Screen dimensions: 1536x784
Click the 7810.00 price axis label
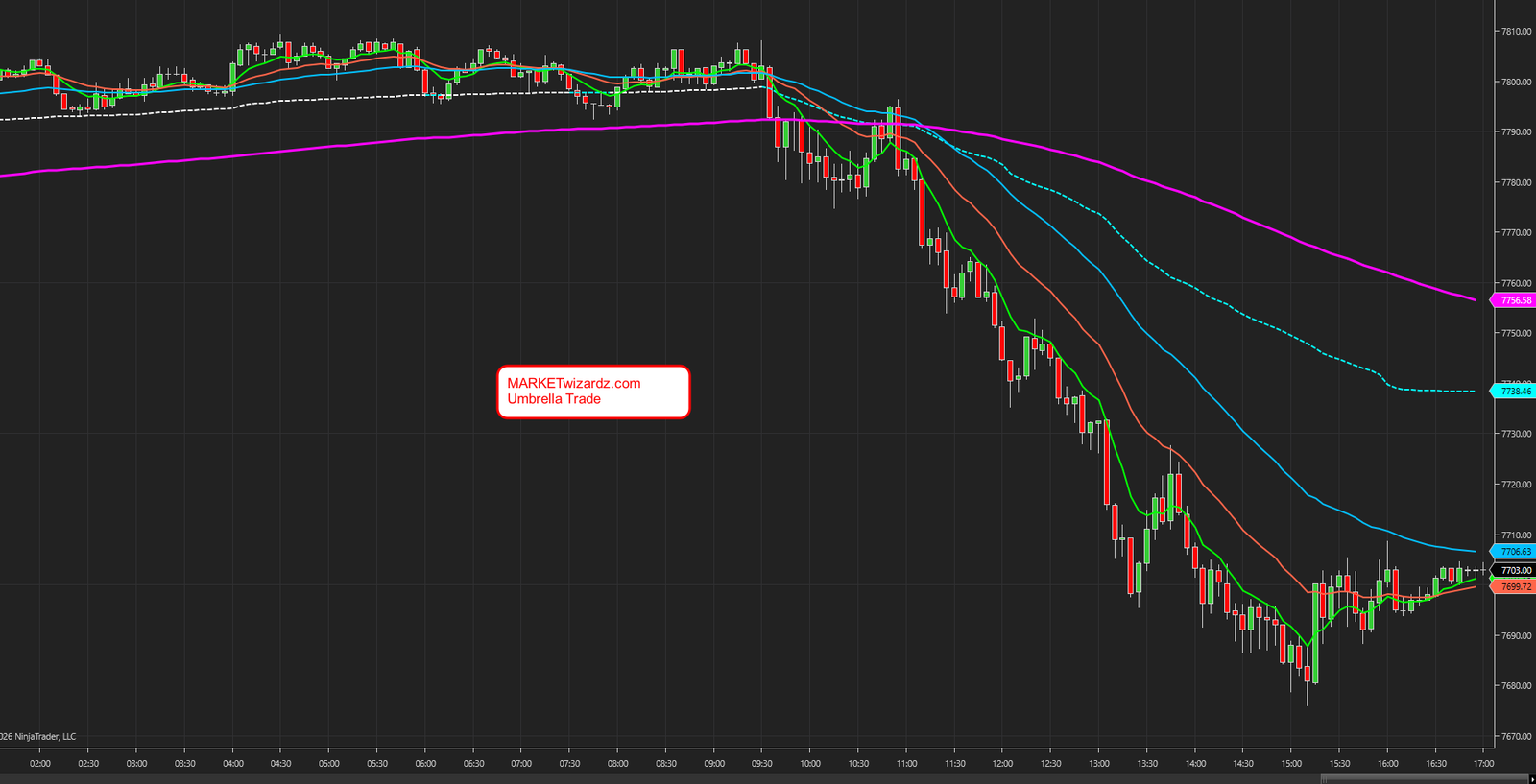1516,32
